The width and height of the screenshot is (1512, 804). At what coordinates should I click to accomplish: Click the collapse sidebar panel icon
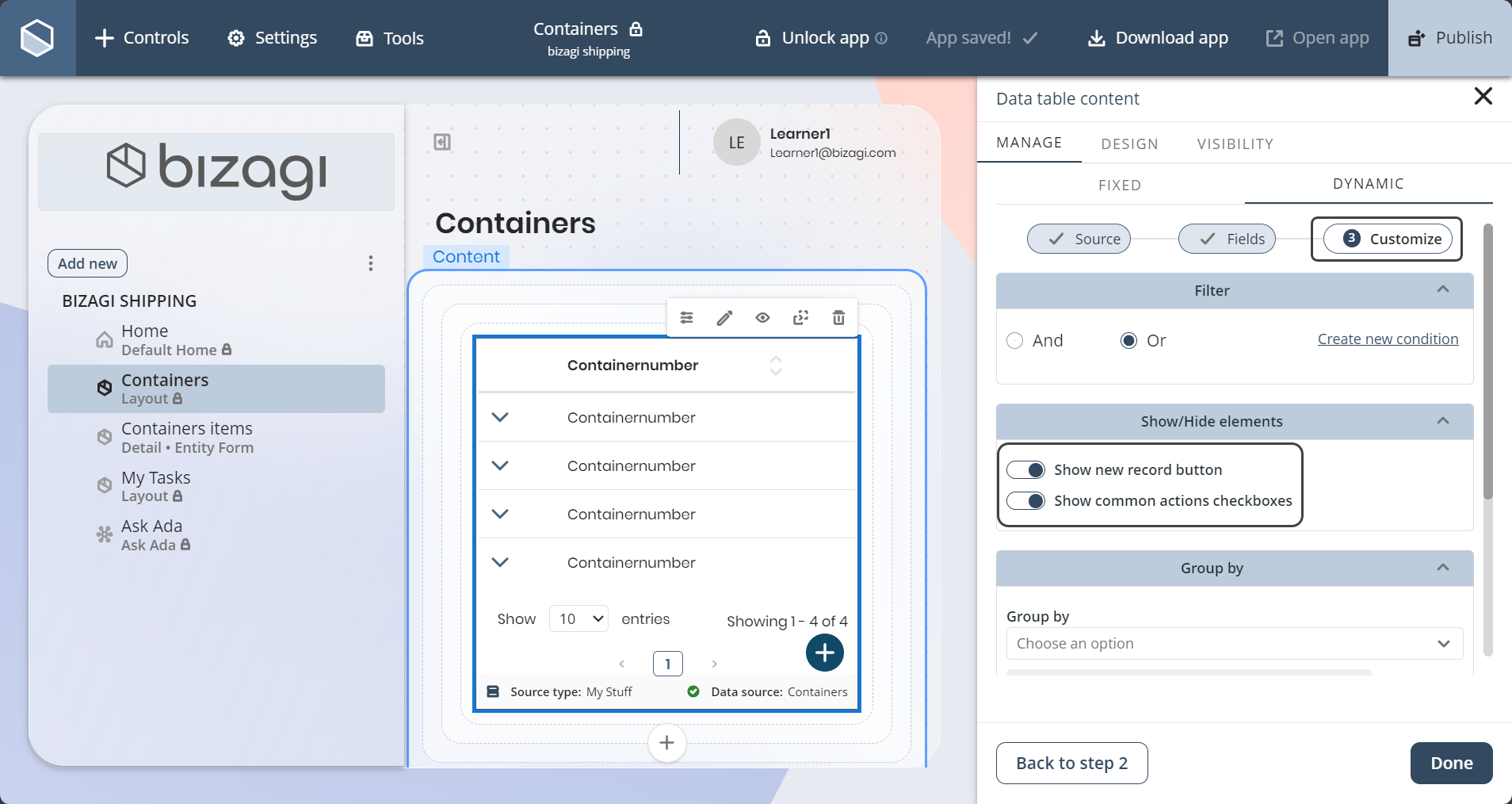pyautogui.click(x=442, y=142)
